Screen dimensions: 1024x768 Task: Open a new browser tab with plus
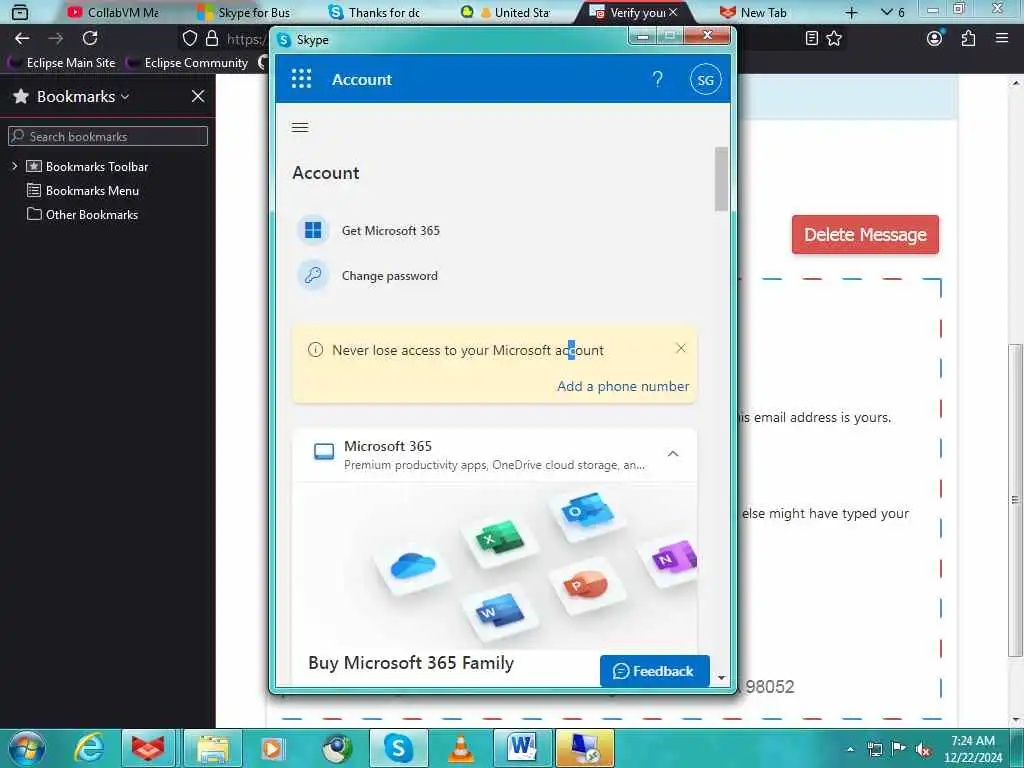pyautogui.click(x=851, y=12)
